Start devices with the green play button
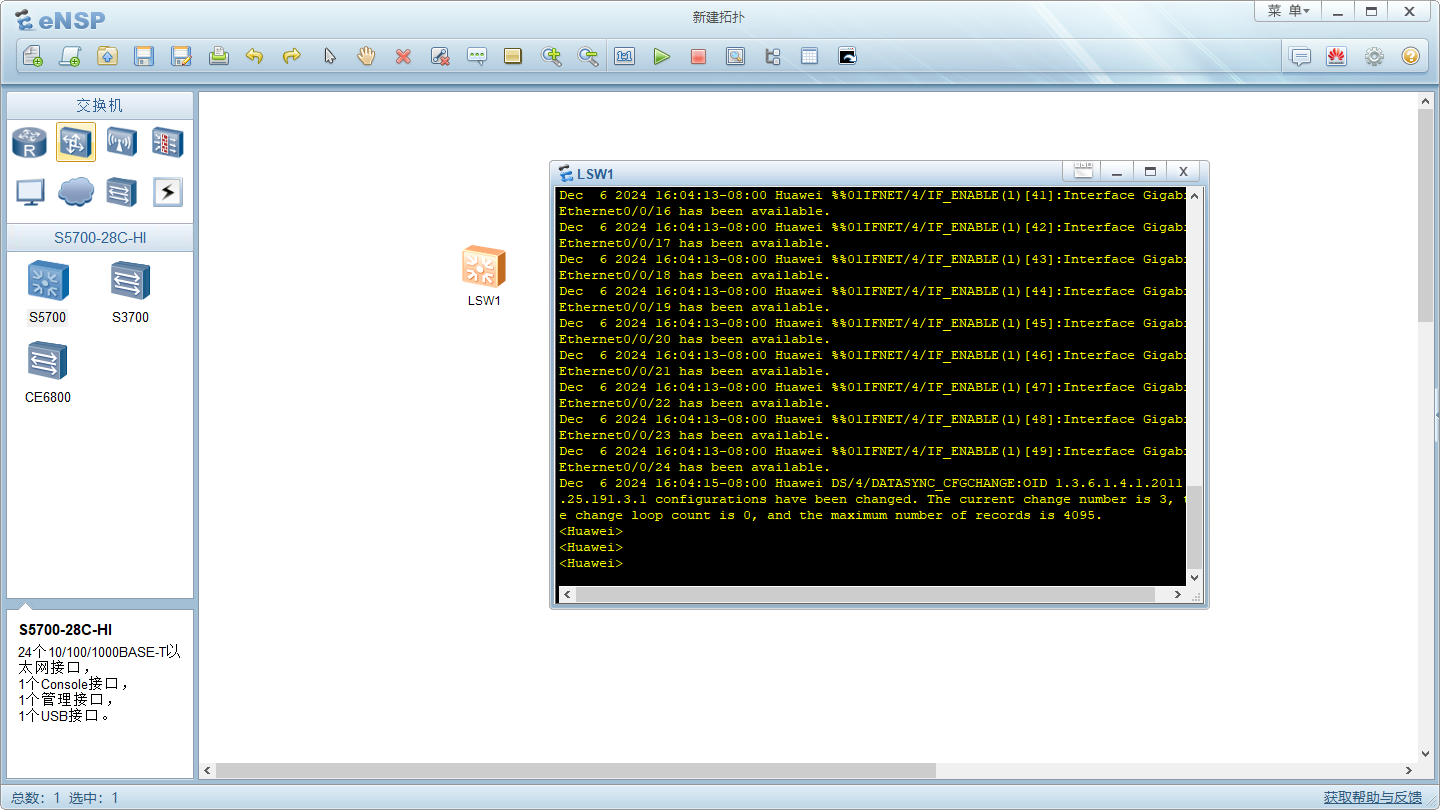Viewport: 1440px width, 810px height. tap(661, 57)
